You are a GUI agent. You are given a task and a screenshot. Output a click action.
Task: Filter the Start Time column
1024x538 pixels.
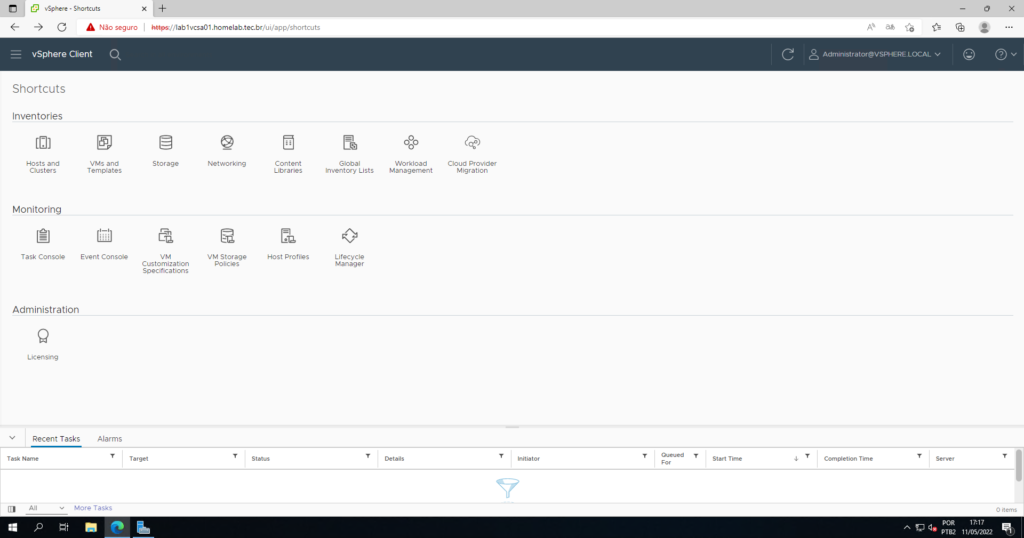click(807, 456)
